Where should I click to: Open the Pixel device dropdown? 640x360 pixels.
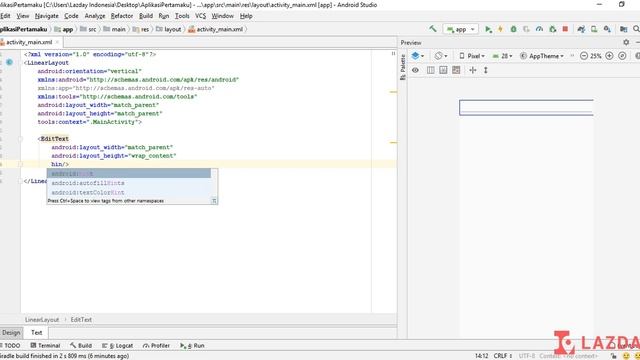point(472,56)
